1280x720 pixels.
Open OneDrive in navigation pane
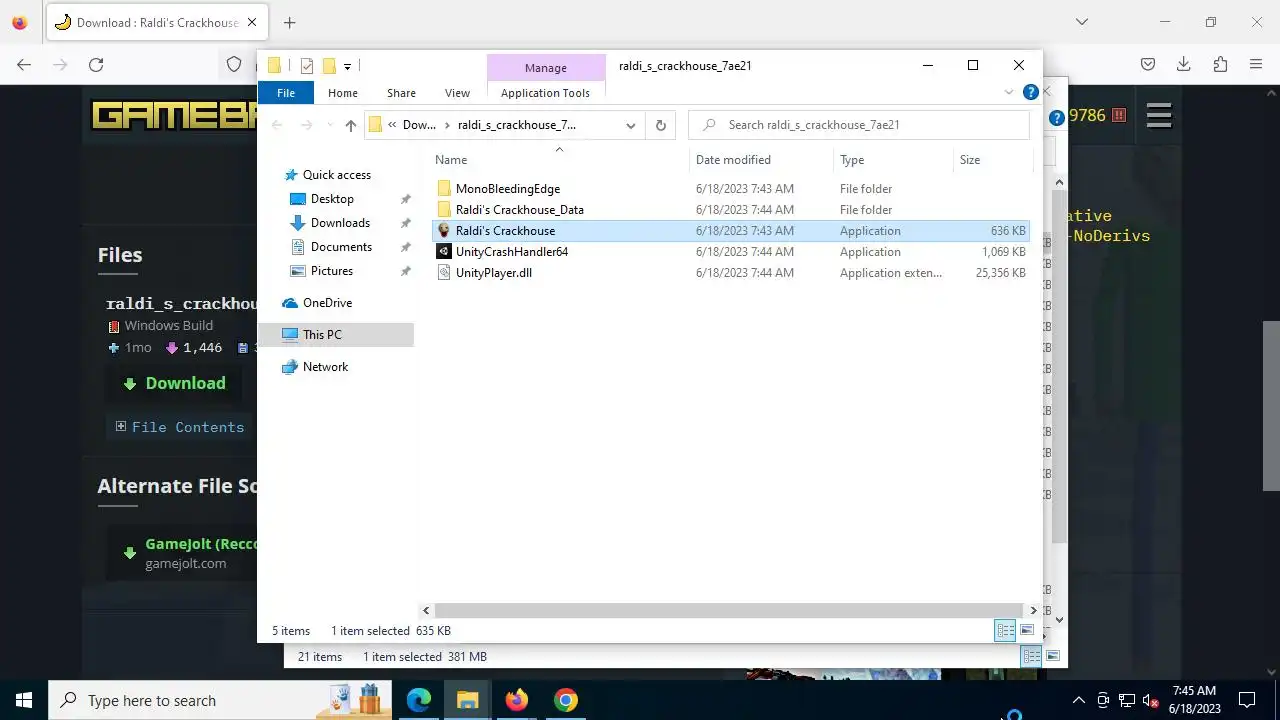click(x=327, y=303)
